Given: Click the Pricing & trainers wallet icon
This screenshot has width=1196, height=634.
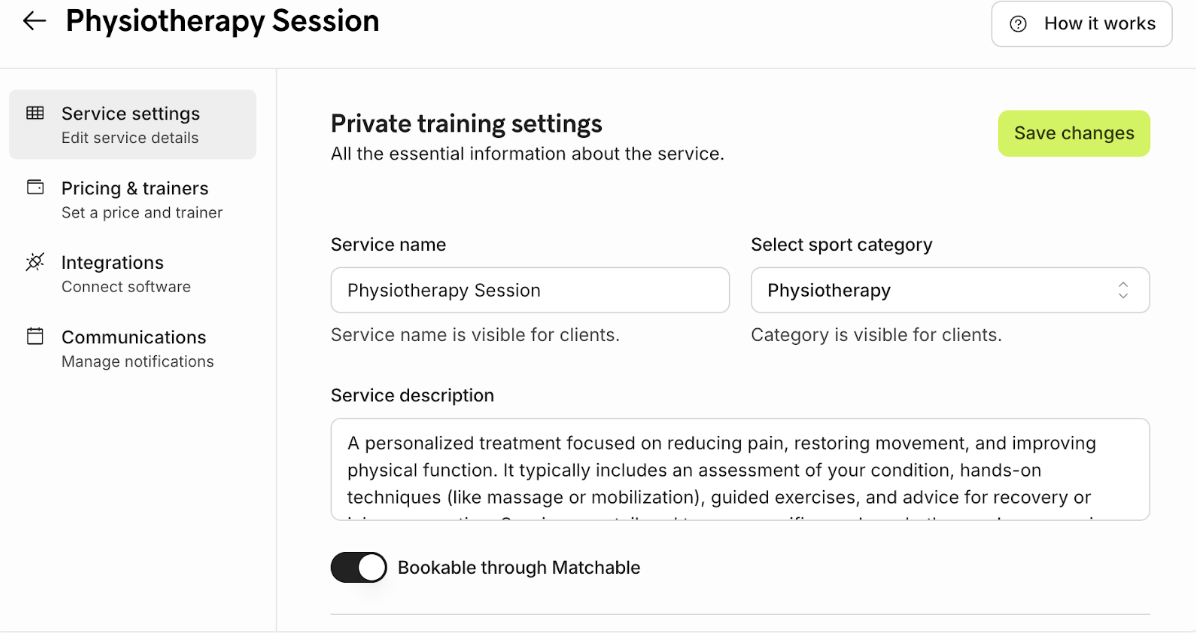Looking at the screenshot, I should coord(35,187).
